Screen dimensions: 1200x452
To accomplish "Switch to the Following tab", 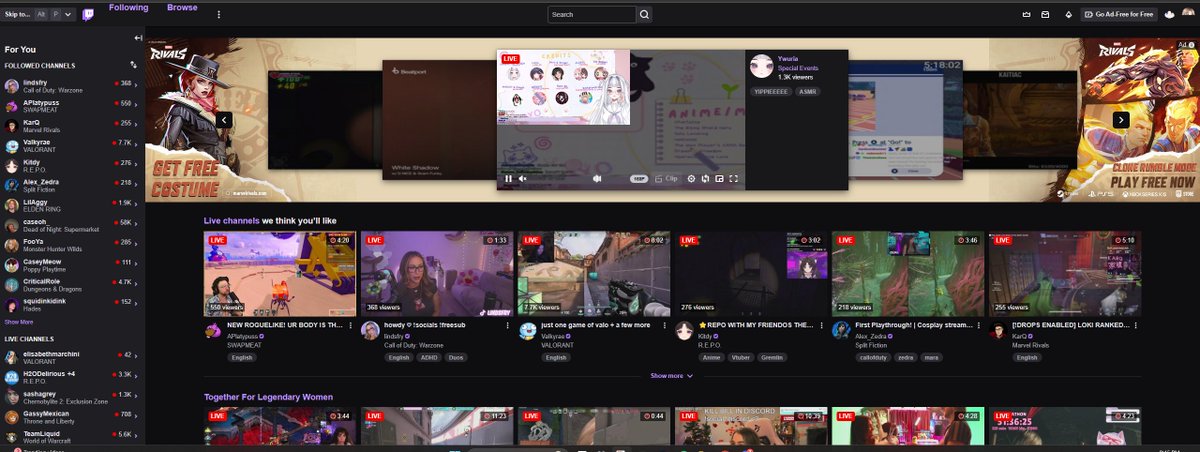I will 128,8.
